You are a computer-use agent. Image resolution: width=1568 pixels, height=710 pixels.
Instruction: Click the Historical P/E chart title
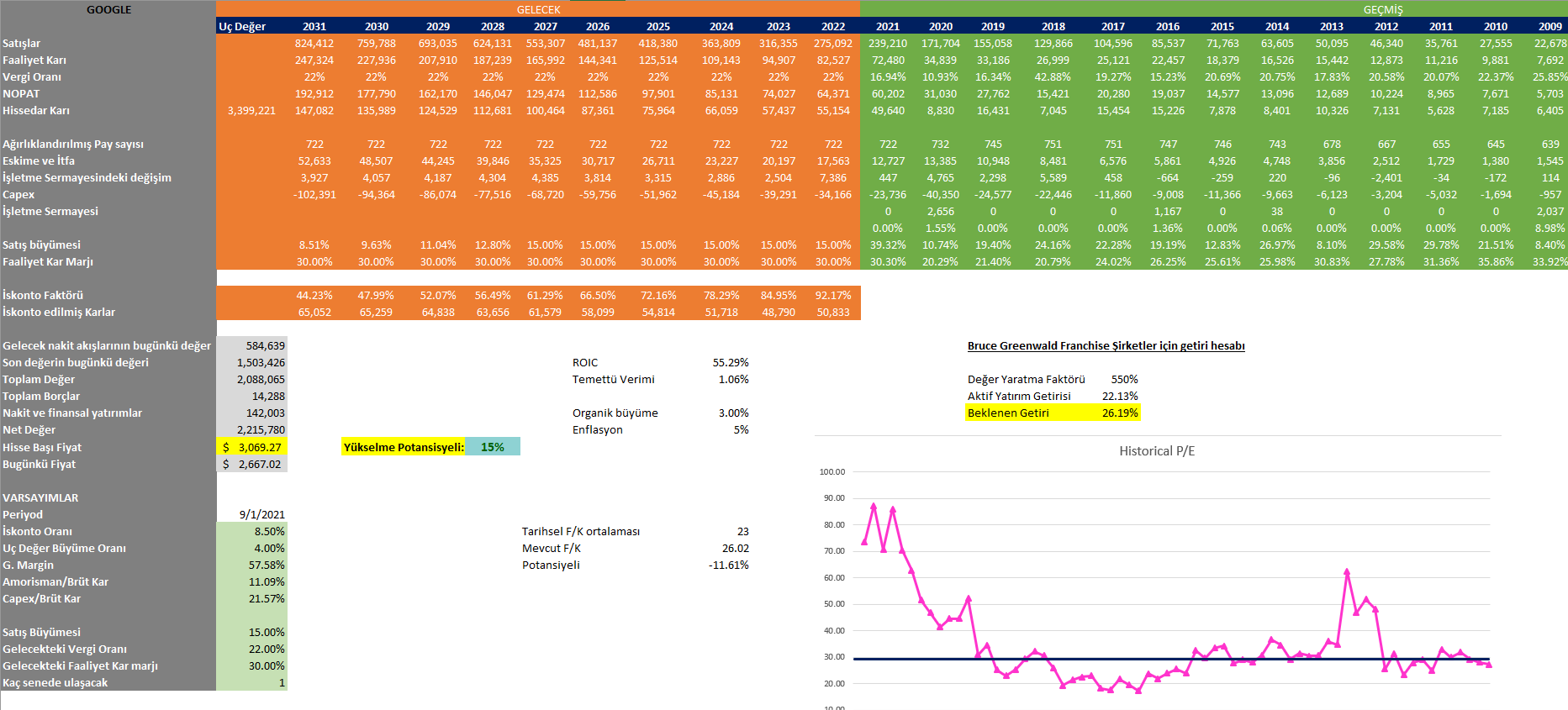click(1157, 451)
